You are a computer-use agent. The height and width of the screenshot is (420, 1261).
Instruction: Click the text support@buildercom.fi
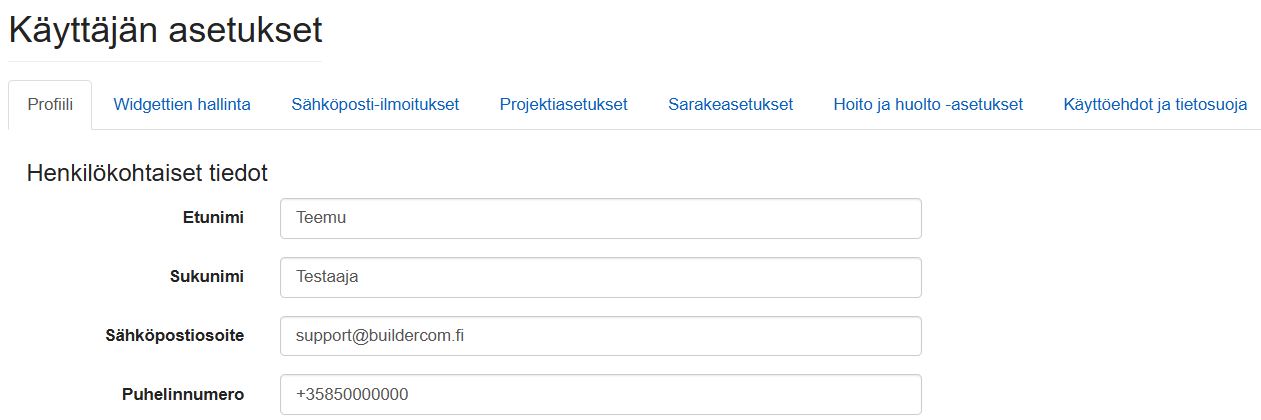point(380,336)
